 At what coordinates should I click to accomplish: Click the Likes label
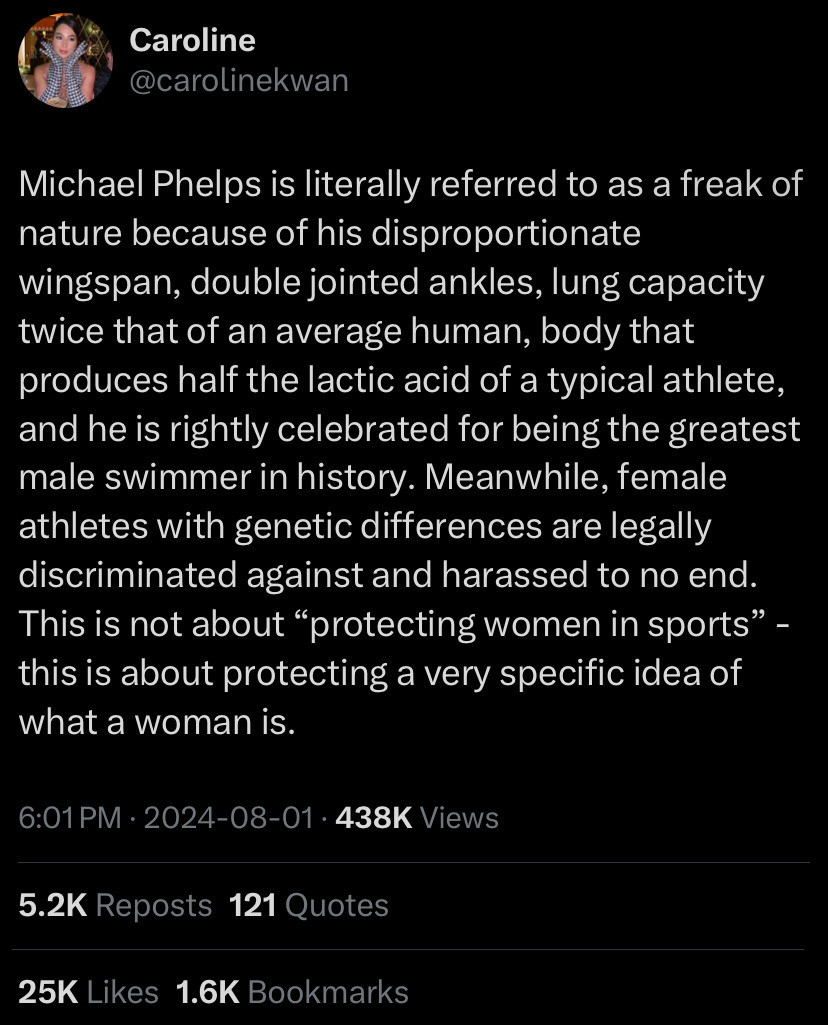[123, 992]
